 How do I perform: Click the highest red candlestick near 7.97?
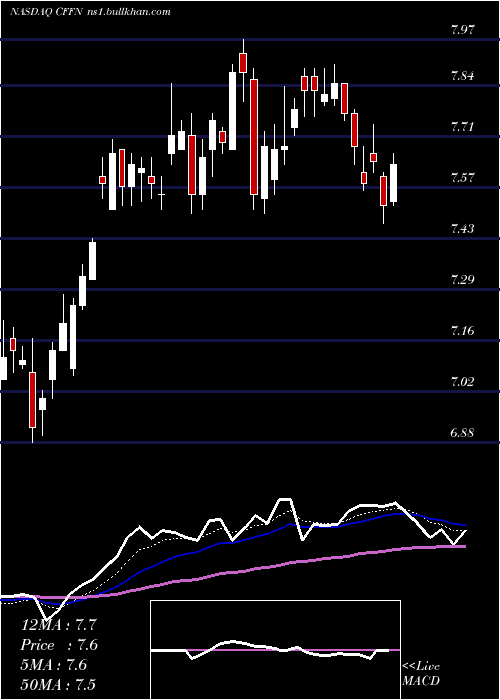[x=243, y=62]
